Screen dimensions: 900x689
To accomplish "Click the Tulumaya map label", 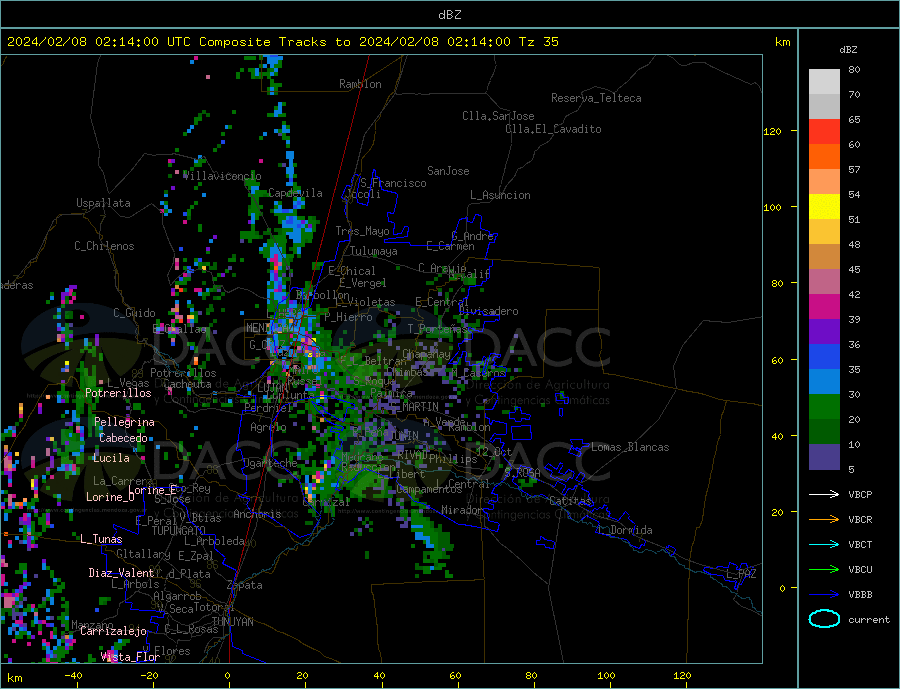I will click(x=374, y=251).
